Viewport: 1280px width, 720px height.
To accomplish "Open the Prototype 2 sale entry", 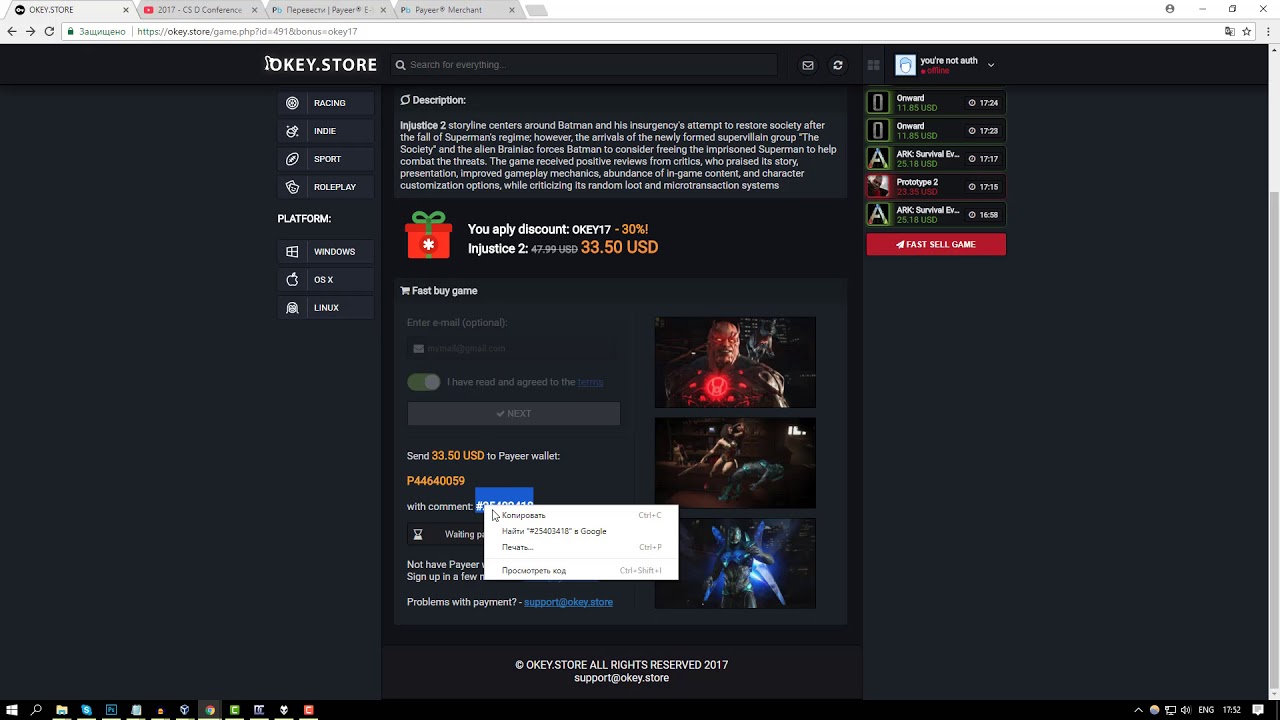I will pos(936,187).
